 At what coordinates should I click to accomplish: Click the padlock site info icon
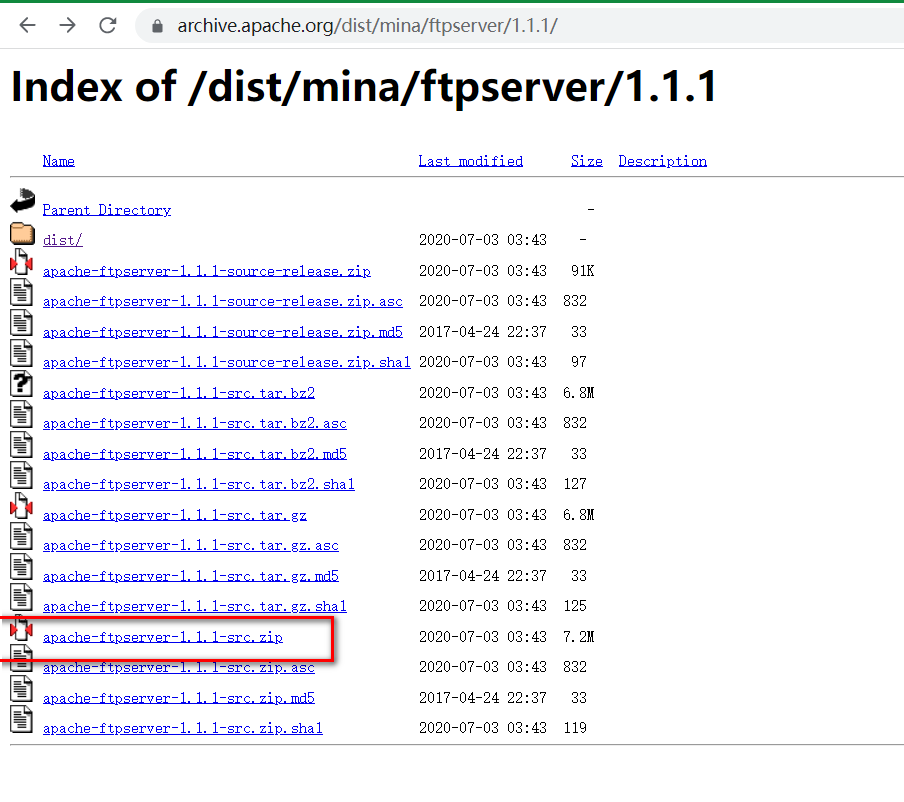click(157, 26)
